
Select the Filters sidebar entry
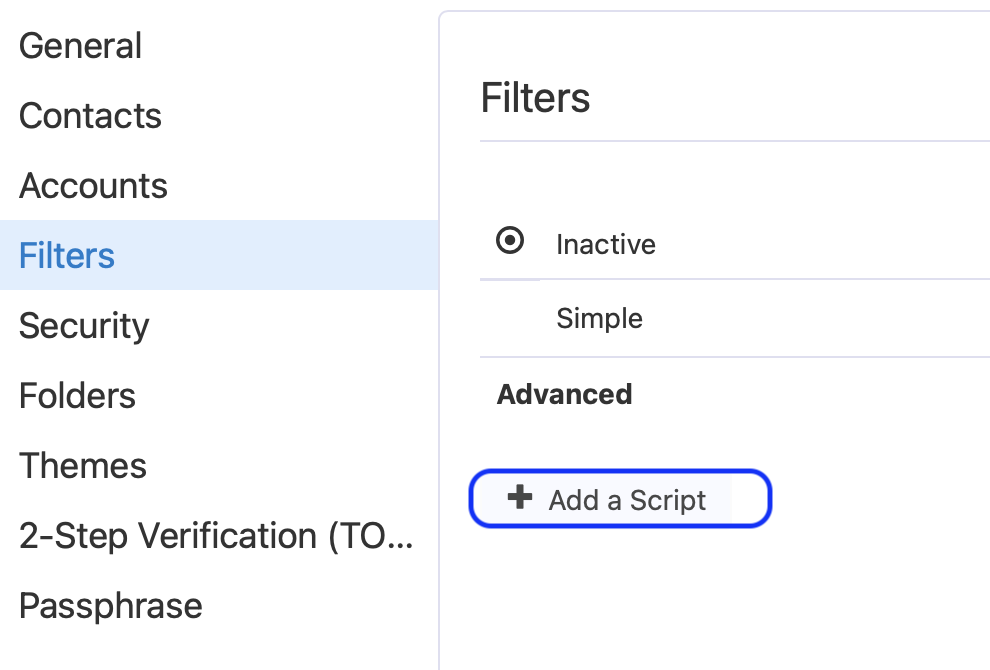66,255
